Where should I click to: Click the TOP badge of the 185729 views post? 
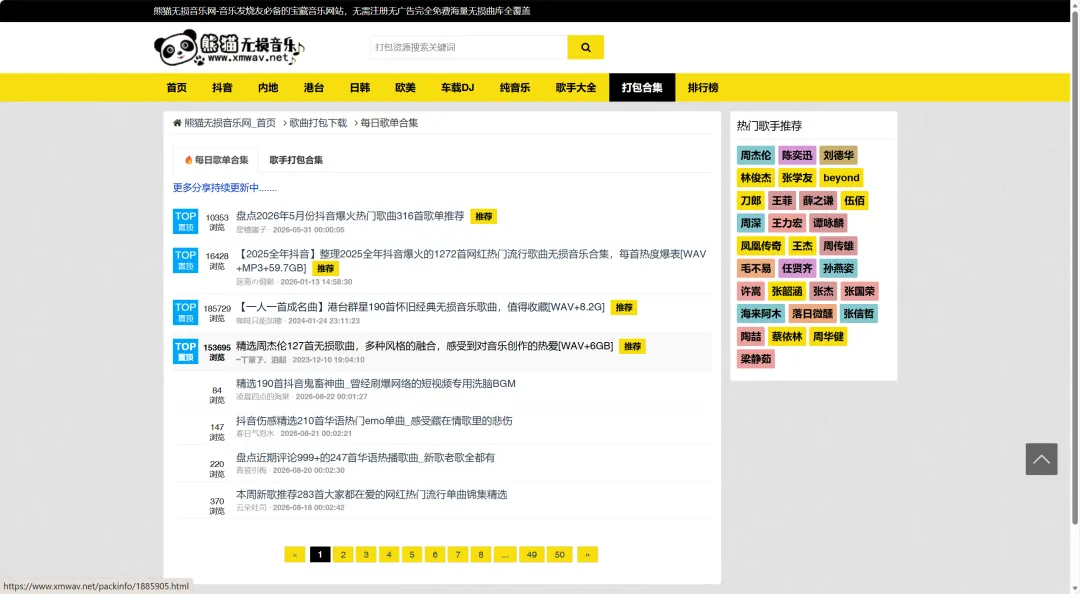click(185, 312)
